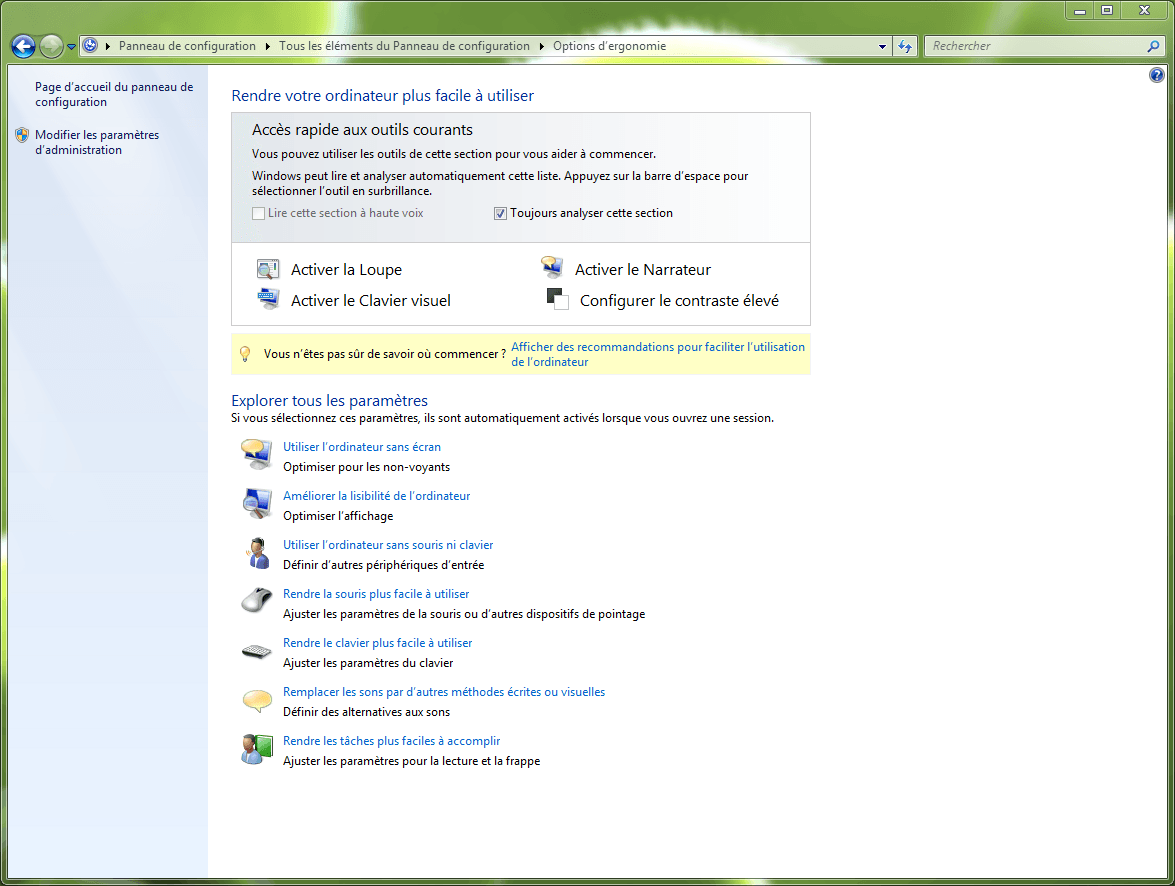This screenshot has height=886, width=1175.
Task: Open Page d'accueil du panneau de configuration
Action: (x=114, y=94)
